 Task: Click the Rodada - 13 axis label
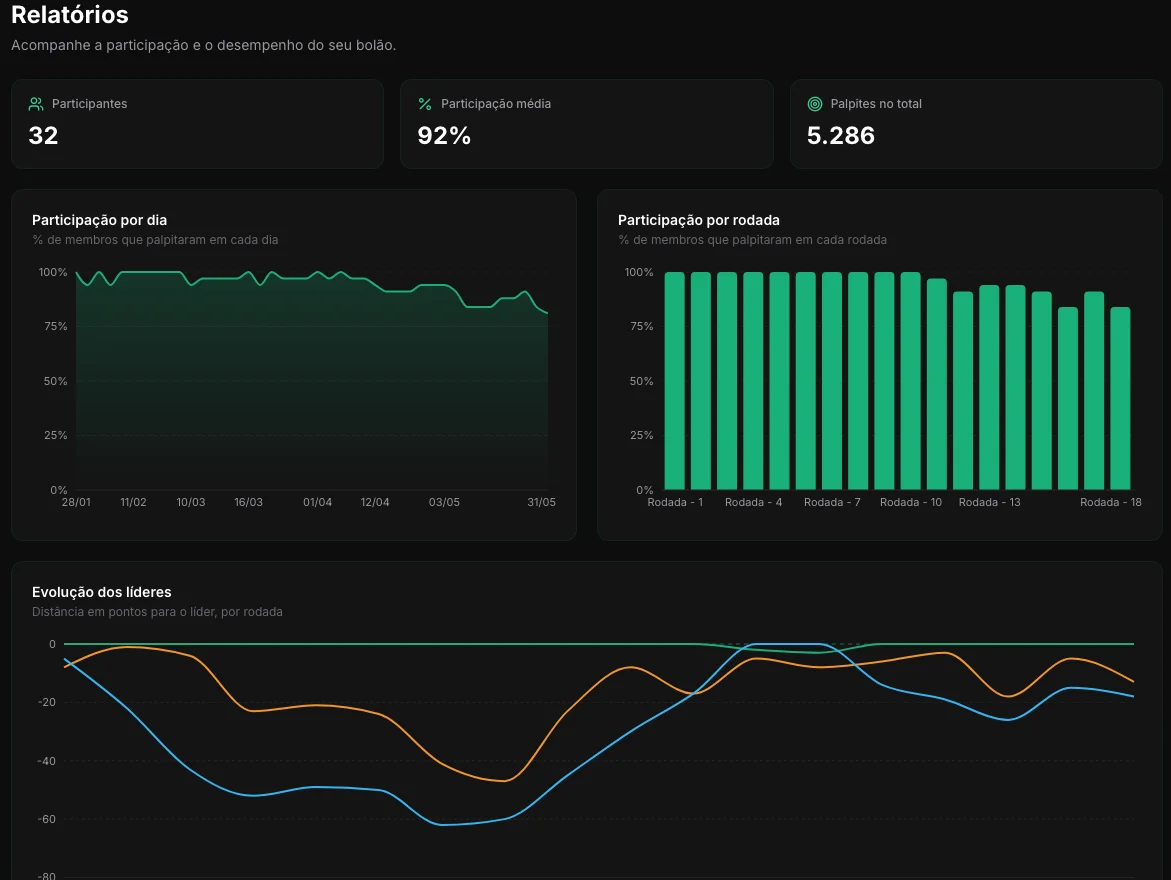pyautogui.click(x=990, y=503)
